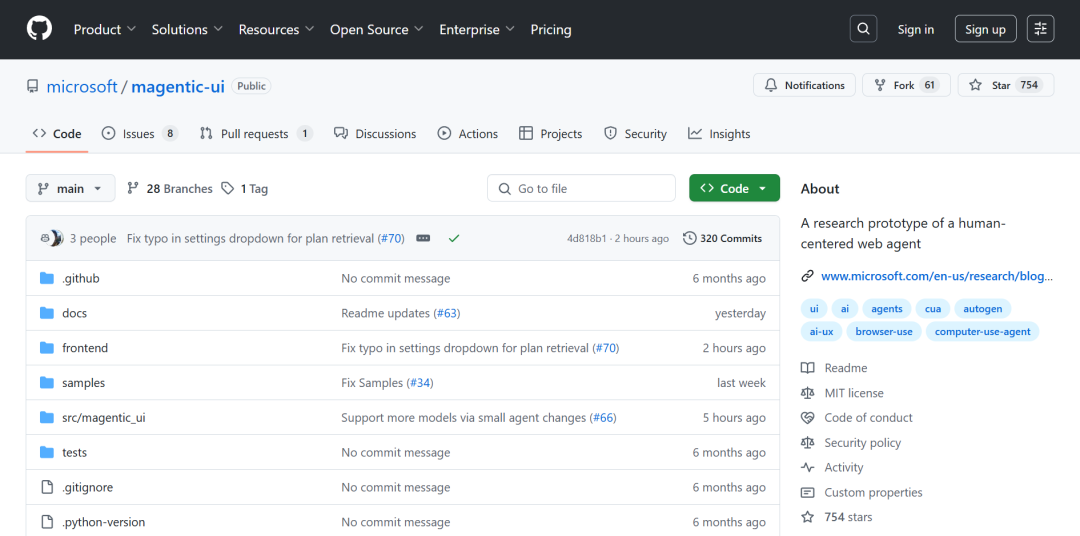Switch to the Code tab

tap(57, 134)
